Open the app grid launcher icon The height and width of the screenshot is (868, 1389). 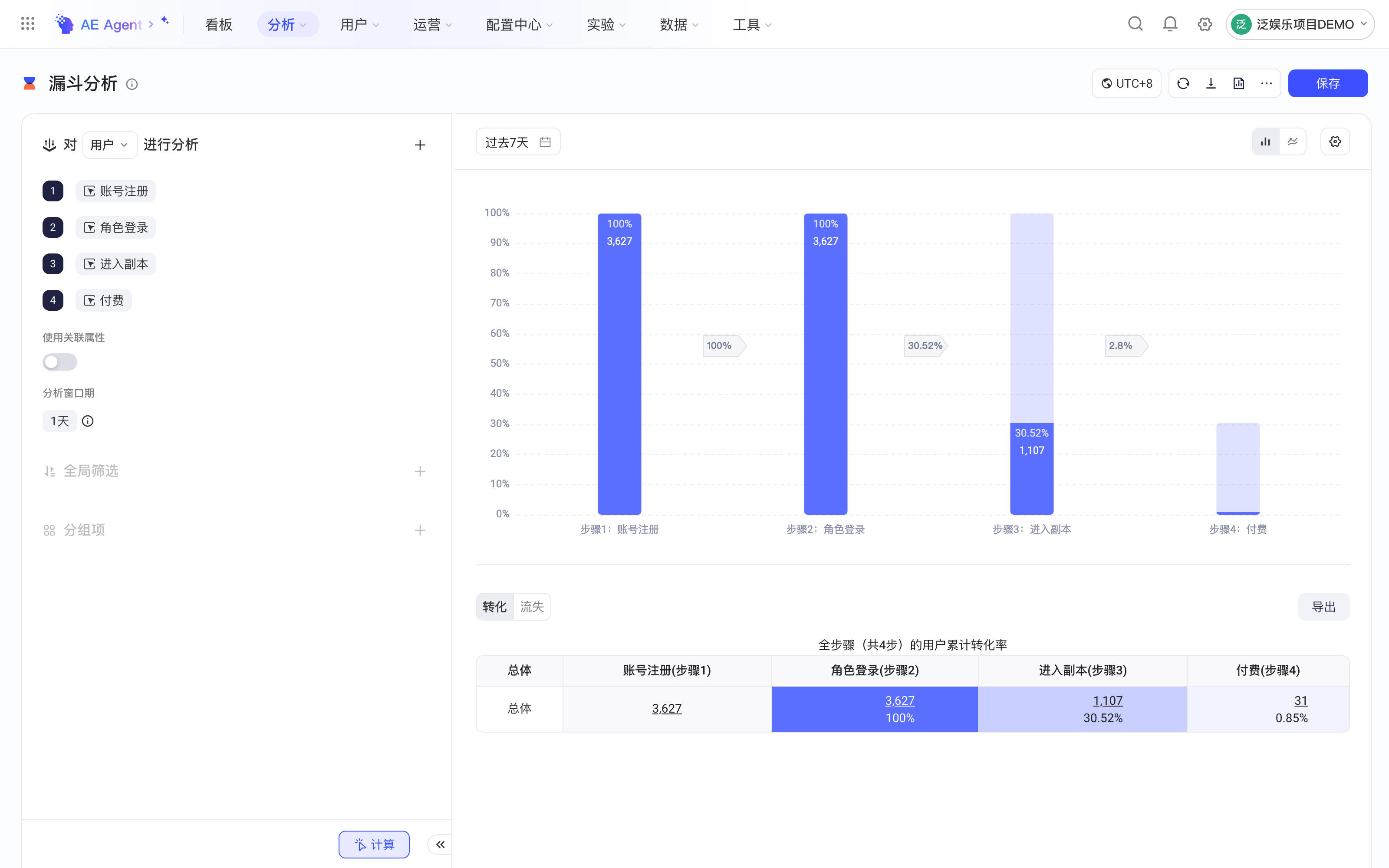(27, 23)
